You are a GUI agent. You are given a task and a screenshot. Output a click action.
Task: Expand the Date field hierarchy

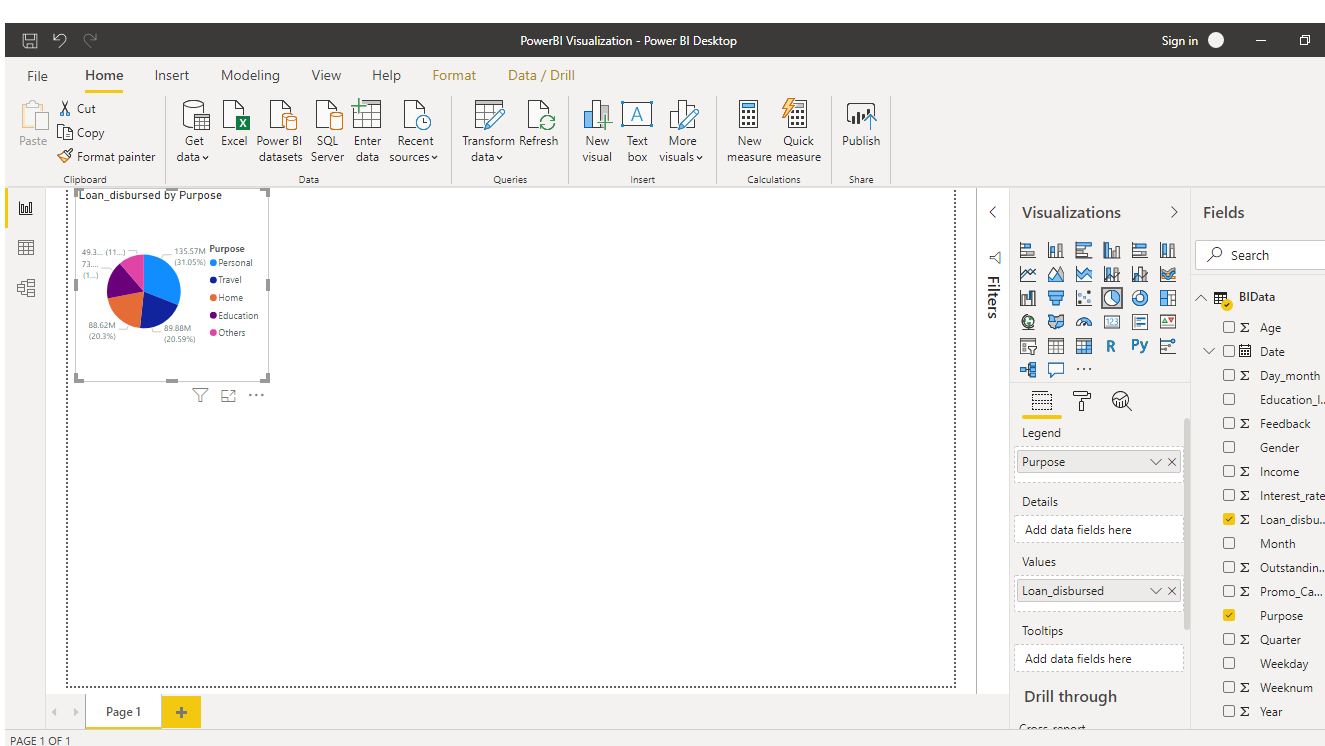click(x=1209, y=351)
